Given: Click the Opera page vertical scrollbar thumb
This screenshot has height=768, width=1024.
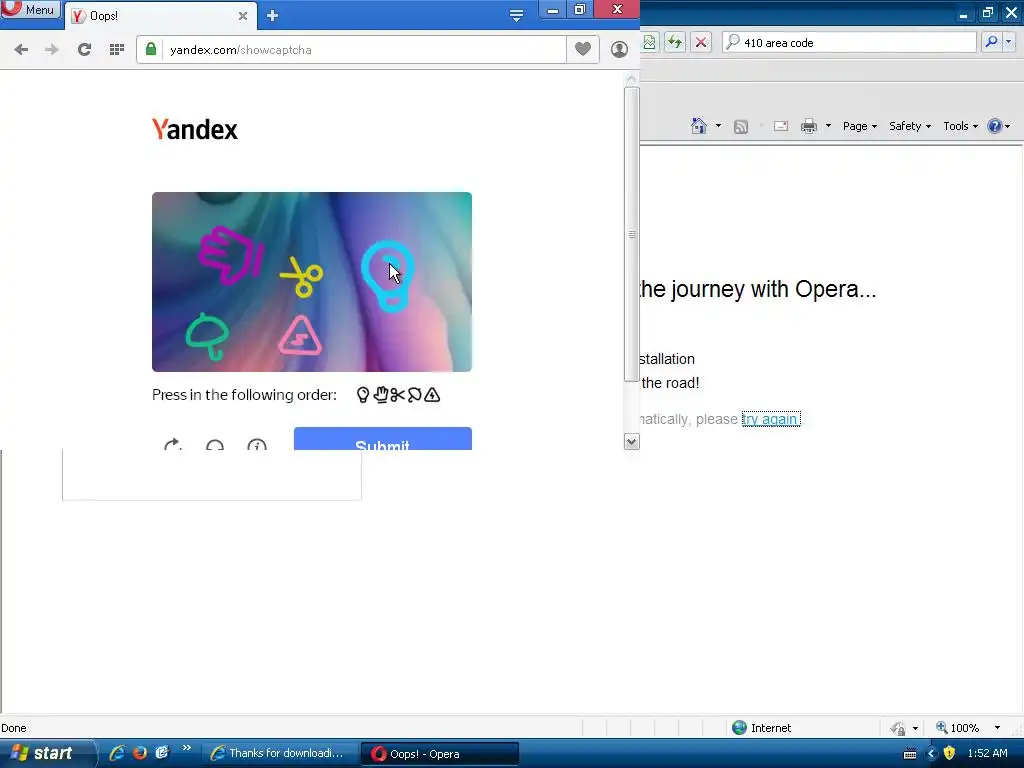Looking at the screenshot, I should pos(632,234).
